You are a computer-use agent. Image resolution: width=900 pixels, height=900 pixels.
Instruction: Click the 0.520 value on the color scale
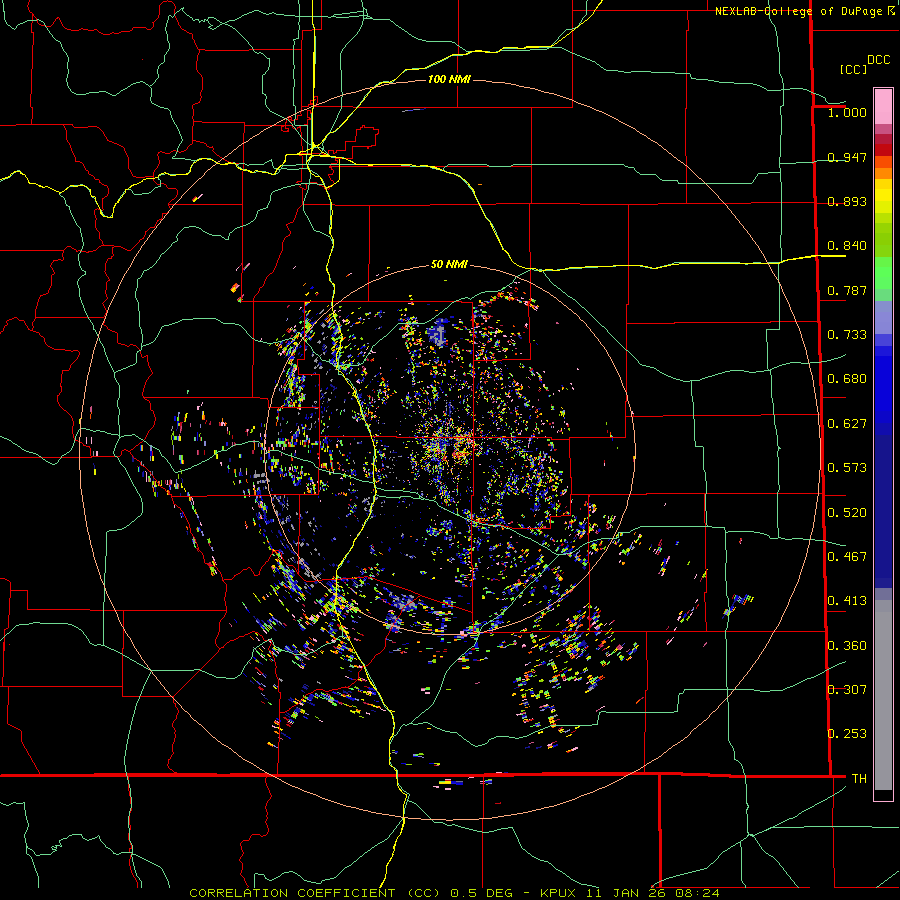point(847,513)
